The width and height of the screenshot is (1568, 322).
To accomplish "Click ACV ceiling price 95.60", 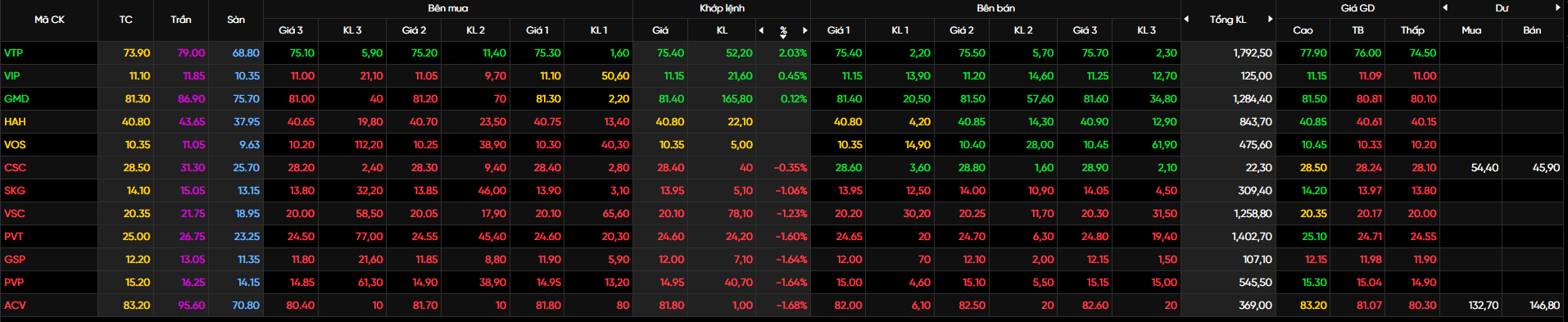I will (191, 306).
